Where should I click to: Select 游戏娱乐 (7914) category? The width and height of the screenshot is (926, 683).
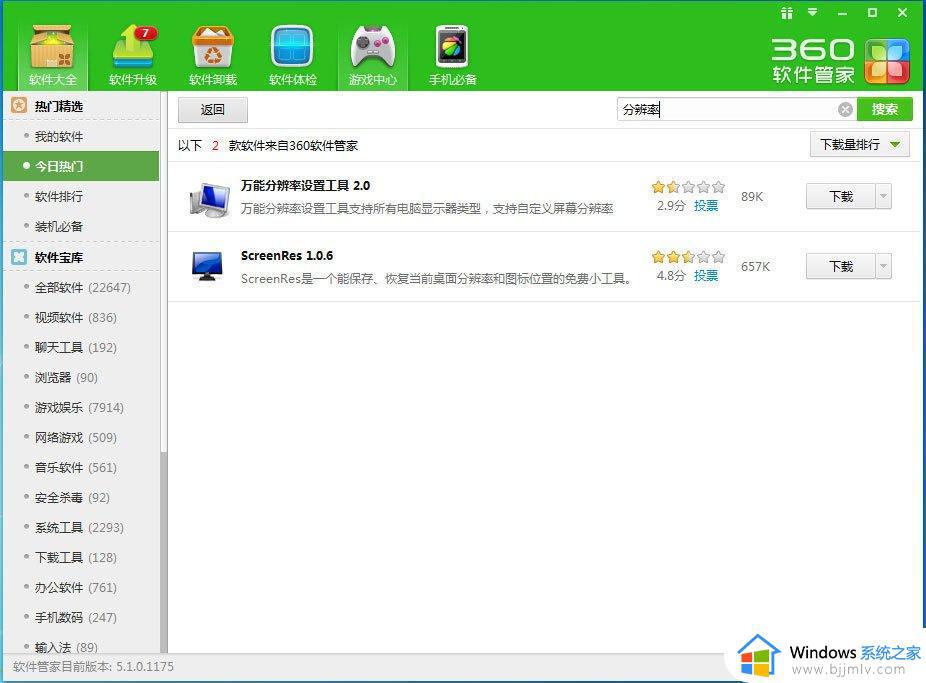(x=81, y=407)
